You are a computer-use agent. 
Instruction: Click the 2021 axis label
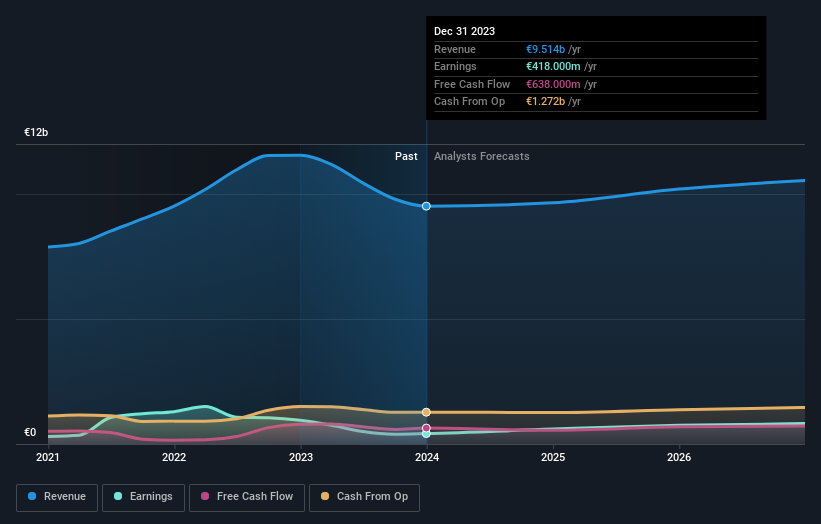coord(48,458)
